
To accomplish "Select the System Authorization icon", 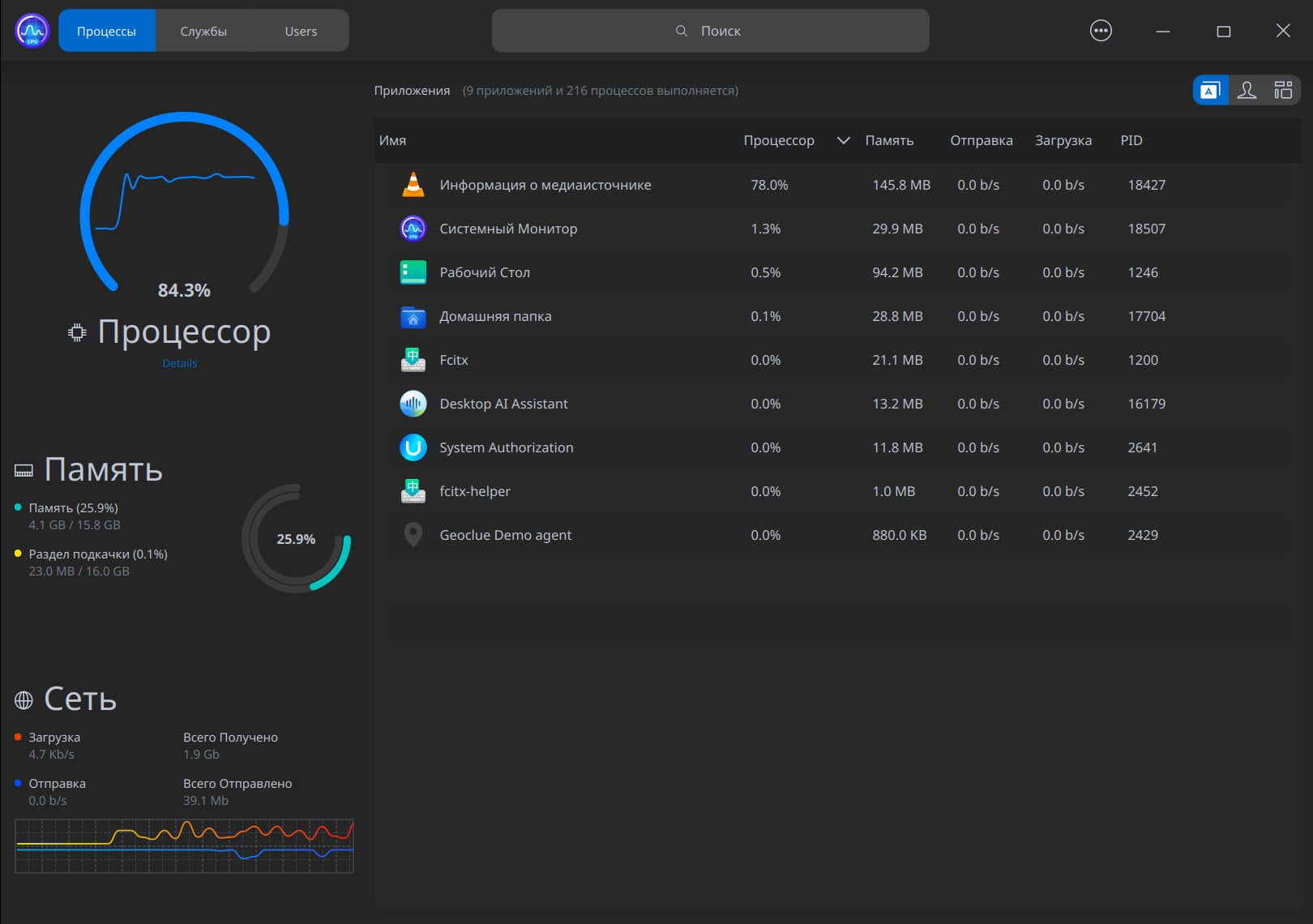I will point(413,447).
